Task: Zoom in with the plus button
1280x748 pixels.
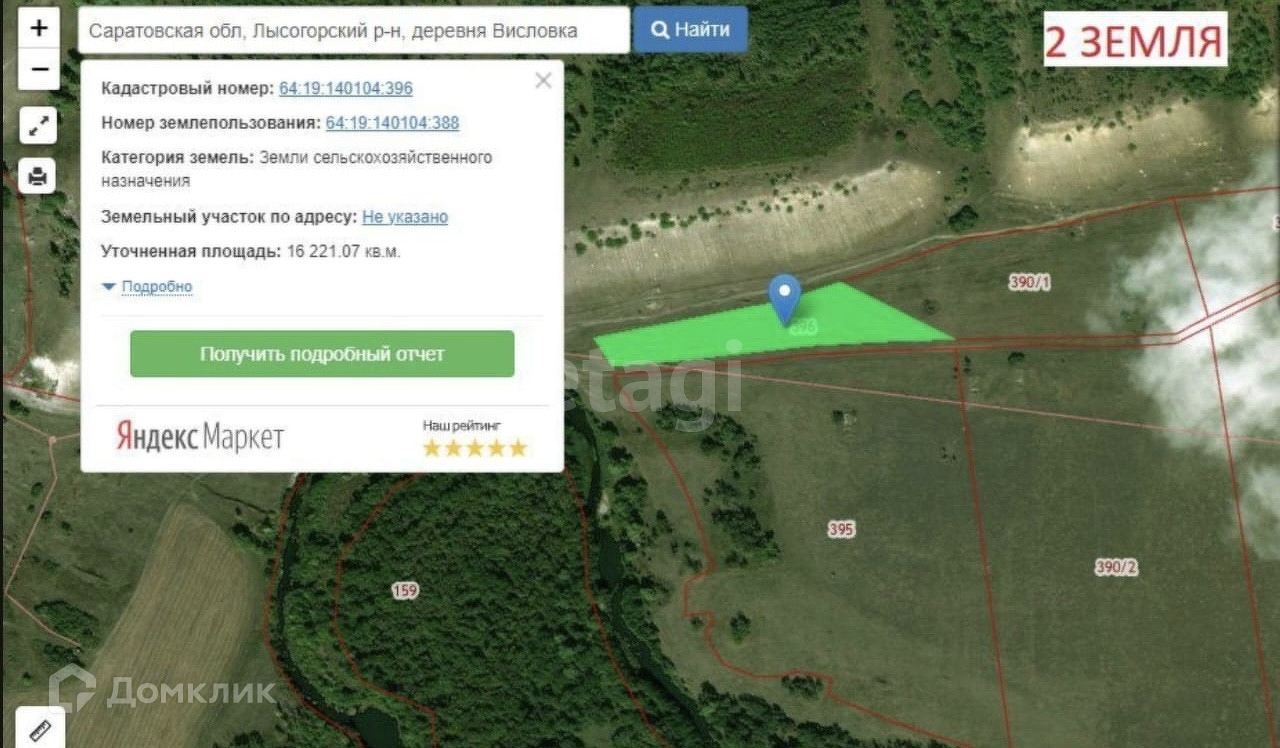Action: (39, 28)
